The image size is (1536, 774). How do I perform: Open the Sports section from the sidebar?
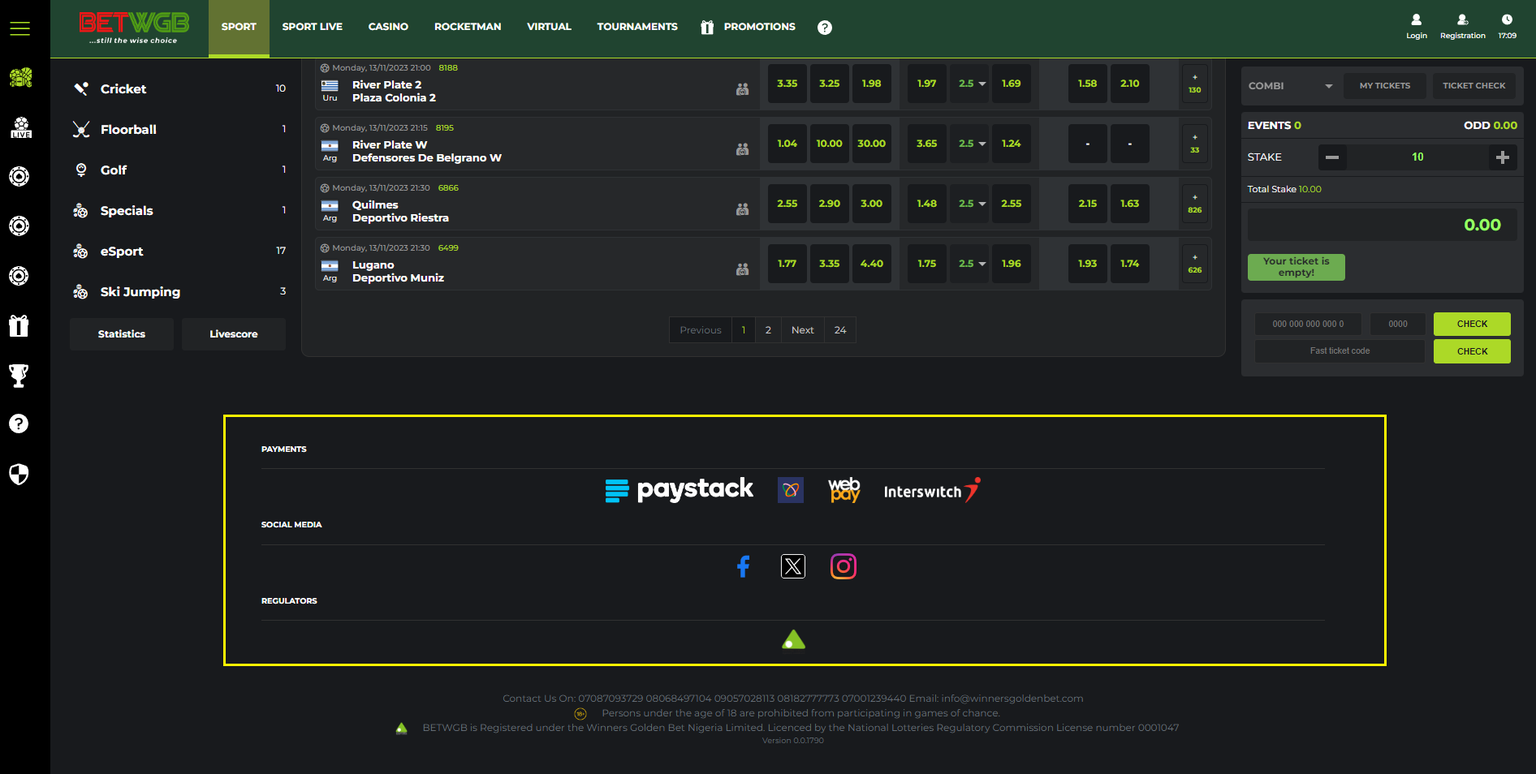[20, 77]
